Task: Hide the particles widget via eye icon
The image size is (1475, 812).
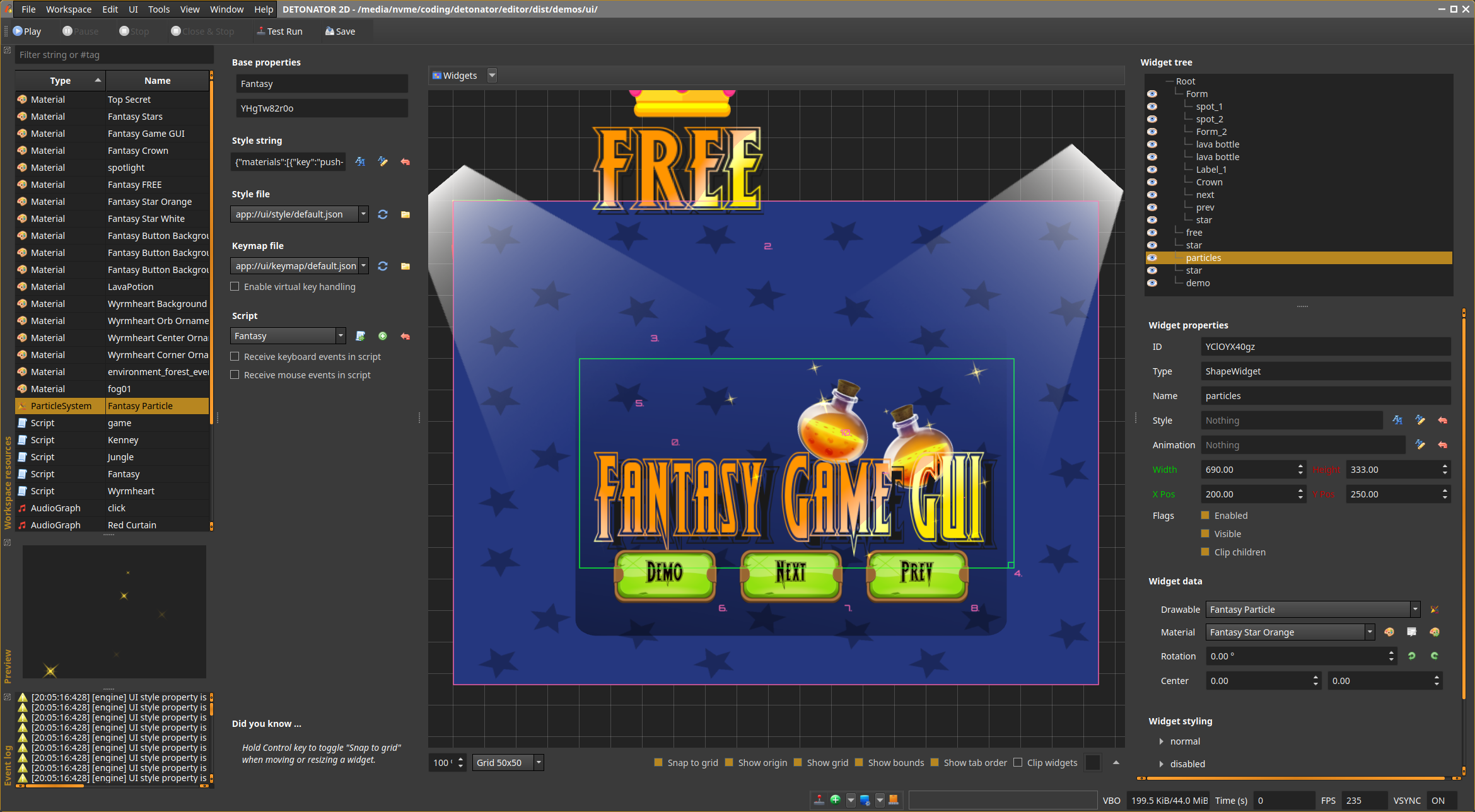Action: tap(1152, 258)
